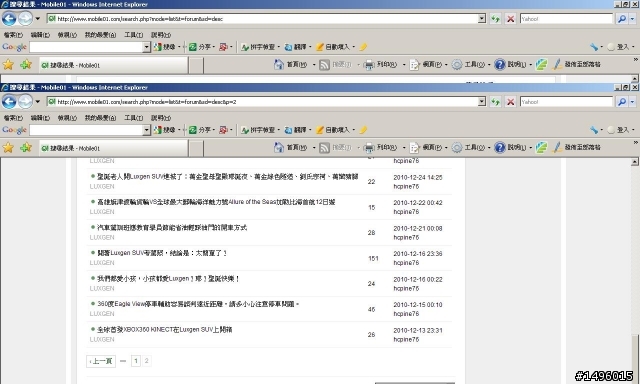Open search provider dropdown in back window
Screen dimensions: 640x384
[633, 19]
